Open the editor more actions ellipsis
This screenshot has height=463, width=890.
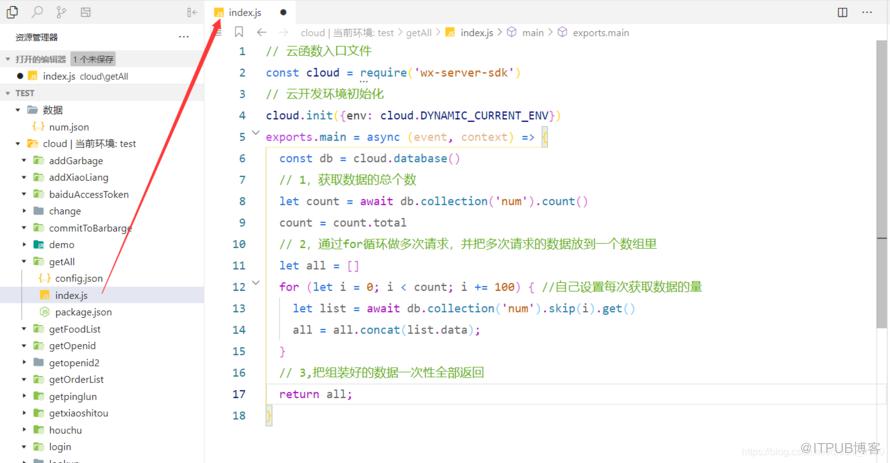[x=867, y=12]
